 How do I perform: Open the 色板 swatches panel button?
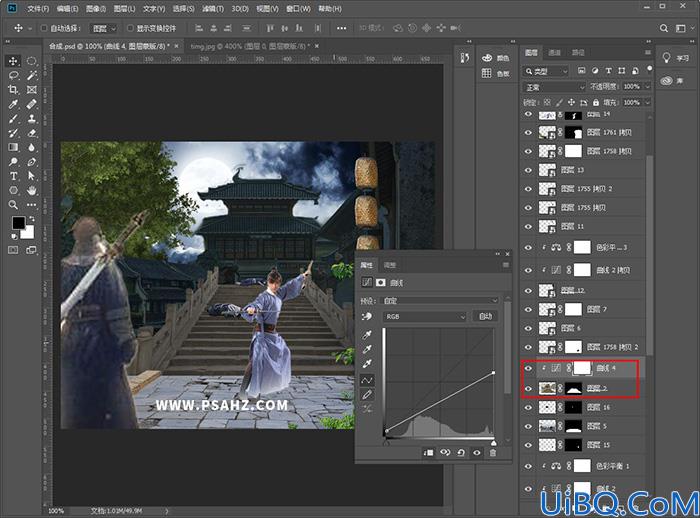pyautogui.click(x=495, y=73)
